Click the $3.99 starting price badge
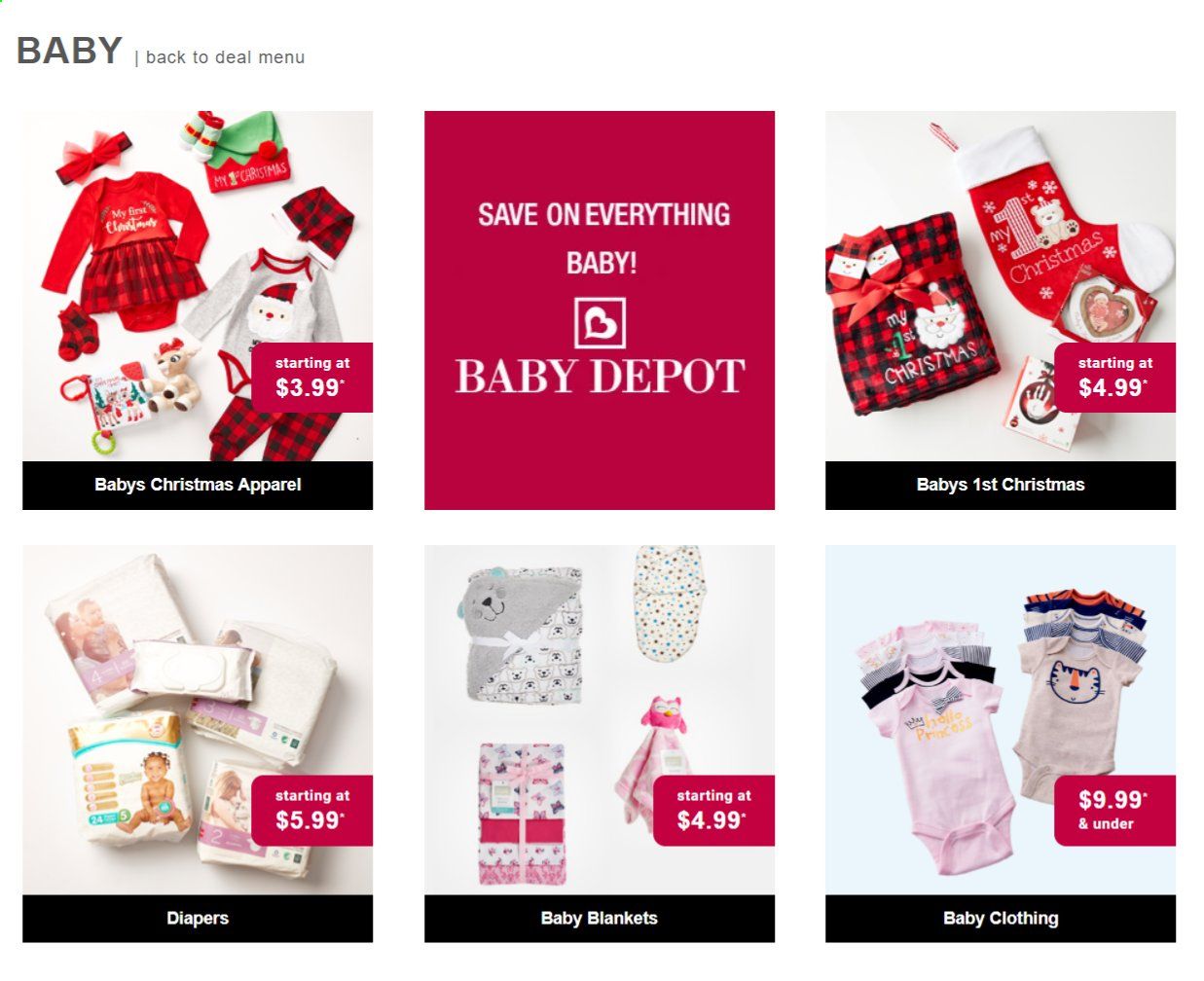 312,378
